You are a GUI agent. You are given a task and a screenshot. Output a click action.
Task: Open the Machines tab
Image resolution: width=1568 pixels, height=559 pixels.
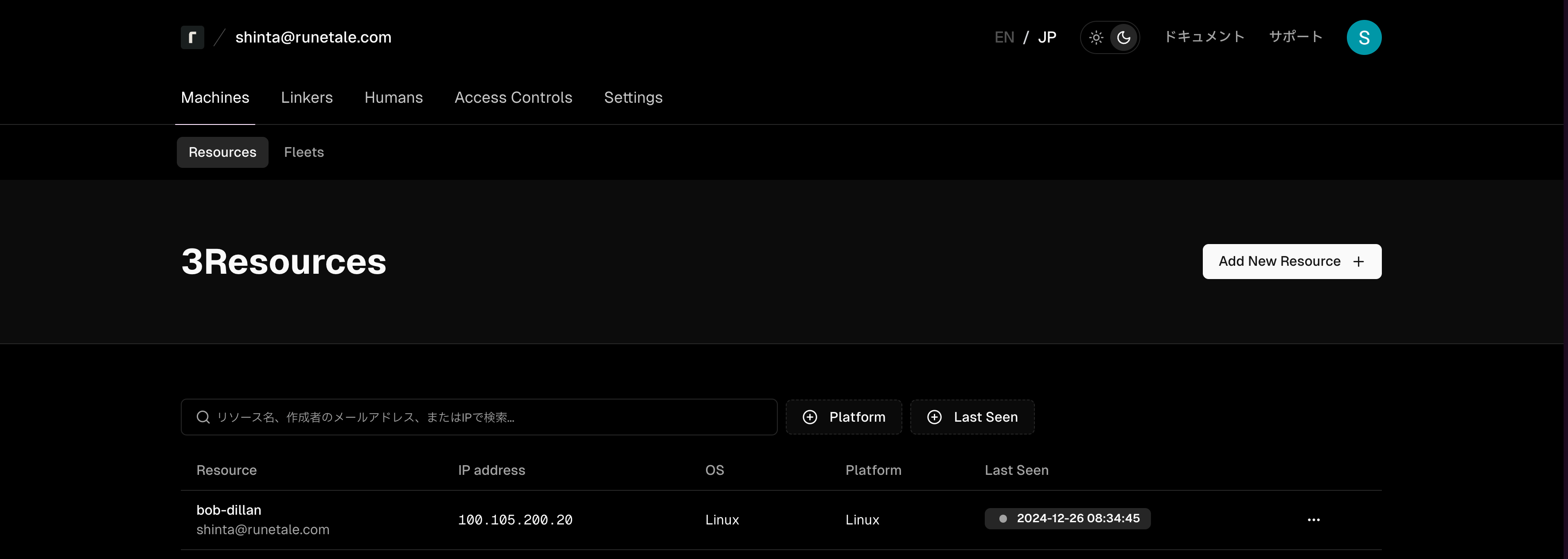[x=215, y=98]
